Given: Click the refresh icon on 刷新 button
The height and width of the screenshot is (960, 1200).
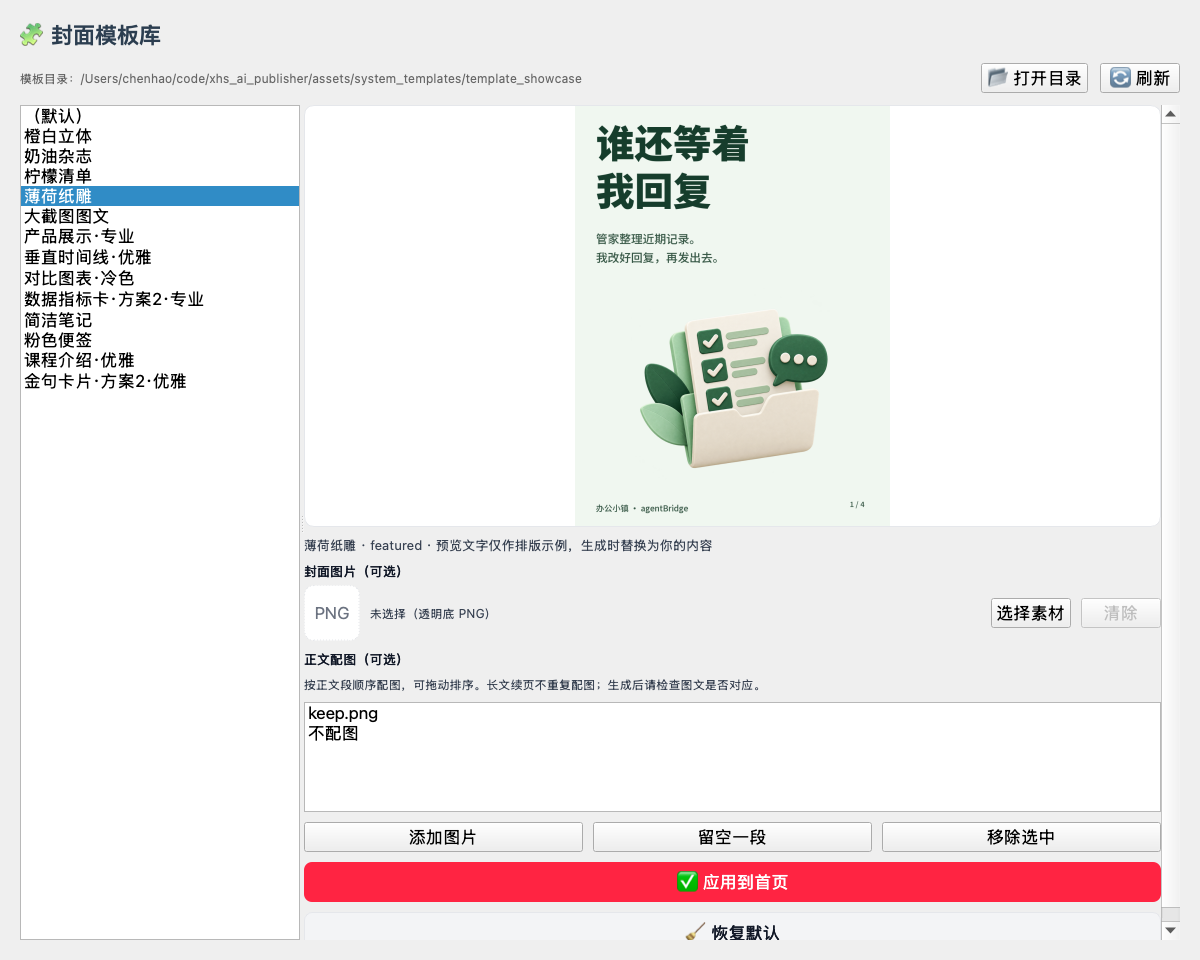Looking at the screenshot, I should click(x=1121, y=78).
